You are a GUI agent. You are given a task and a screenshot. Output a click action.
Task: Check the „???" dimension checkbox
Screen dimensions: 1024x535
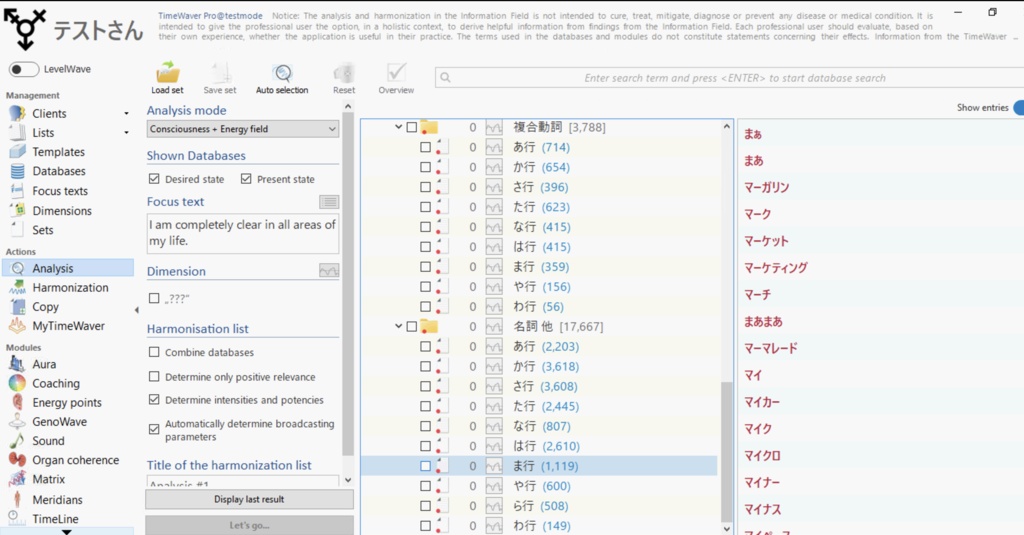click(x=154, y=298)
